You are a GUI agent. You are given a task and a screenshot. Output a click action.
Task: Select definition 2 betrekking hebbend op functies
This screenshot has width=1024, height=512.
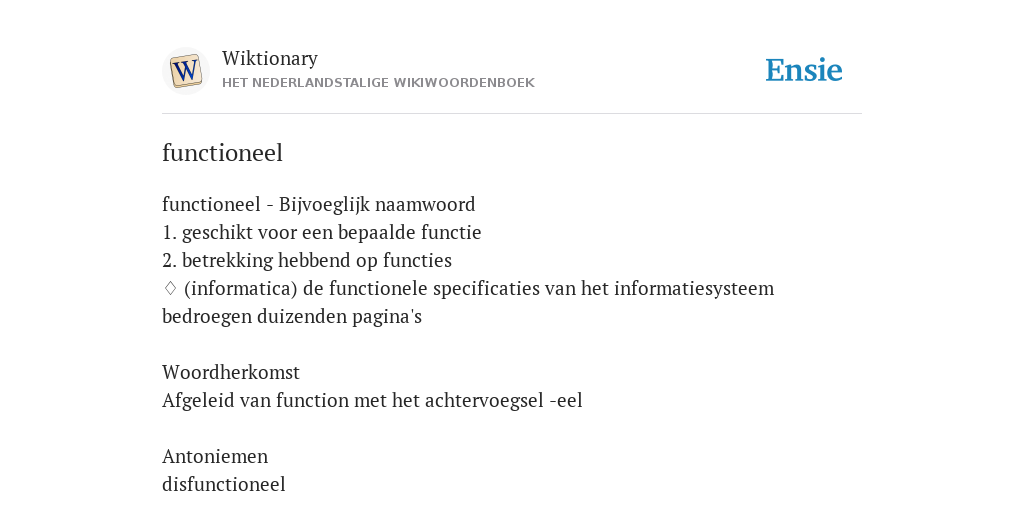(x=307, y=261)
